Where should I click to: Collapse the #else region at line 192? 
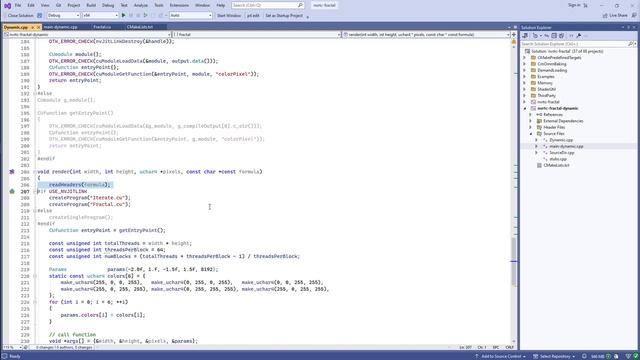point(35,93)
